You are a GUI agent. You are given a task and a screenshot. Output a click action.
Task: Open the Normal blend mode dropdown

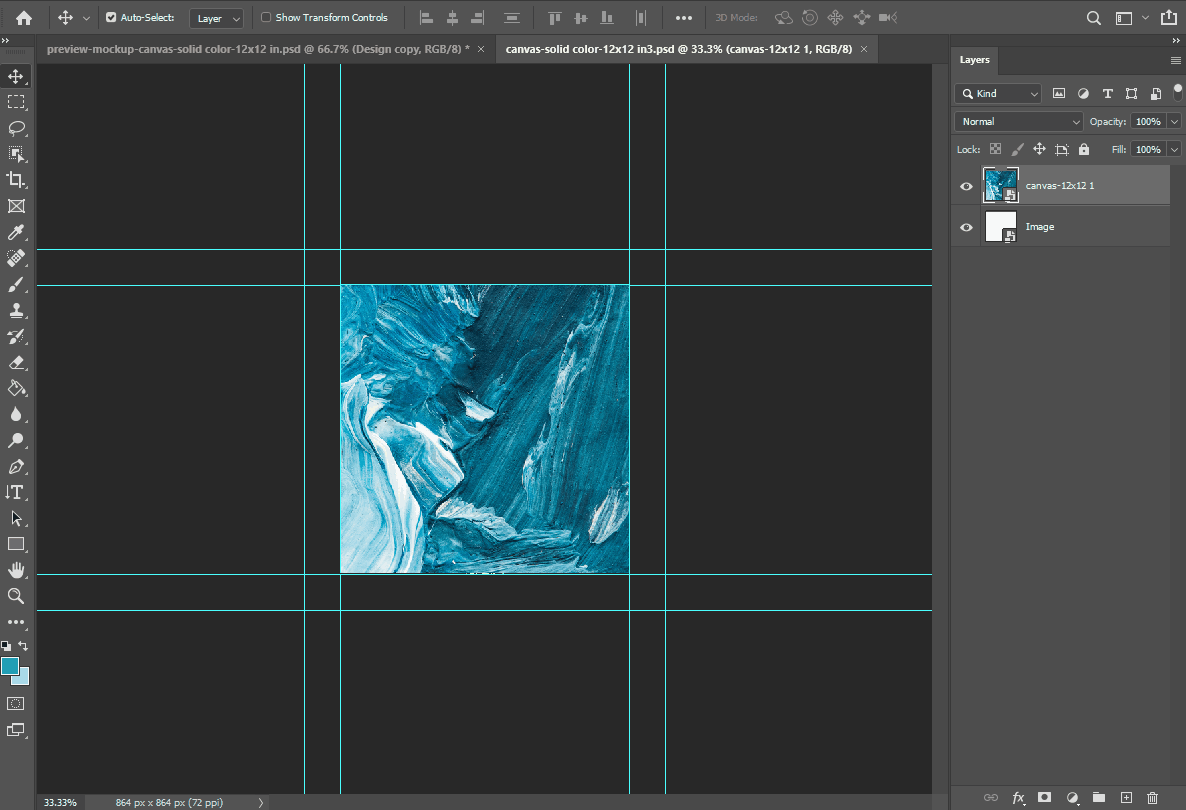1019,122
